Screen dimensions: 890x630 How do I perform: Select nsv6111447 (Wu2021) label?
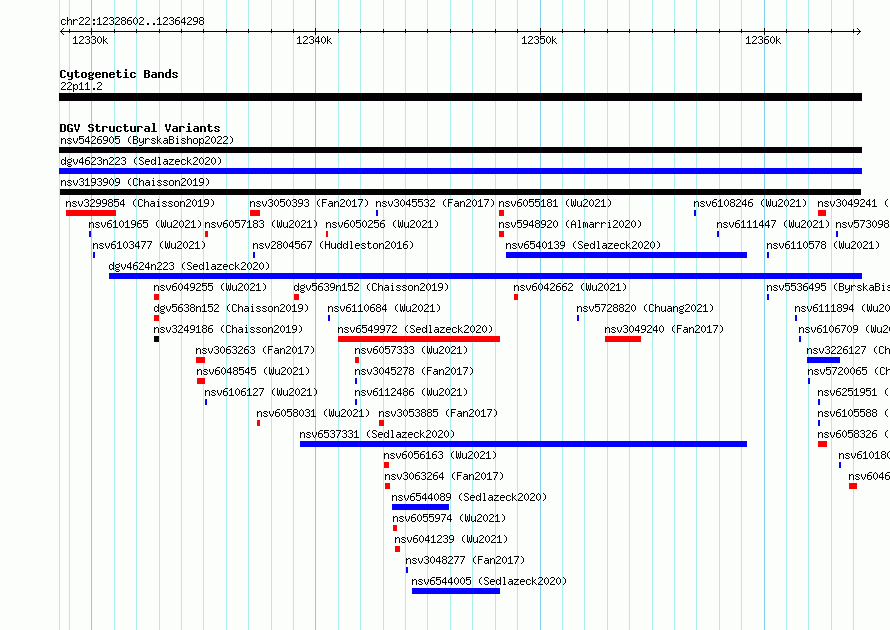click(x=773, y=224)
